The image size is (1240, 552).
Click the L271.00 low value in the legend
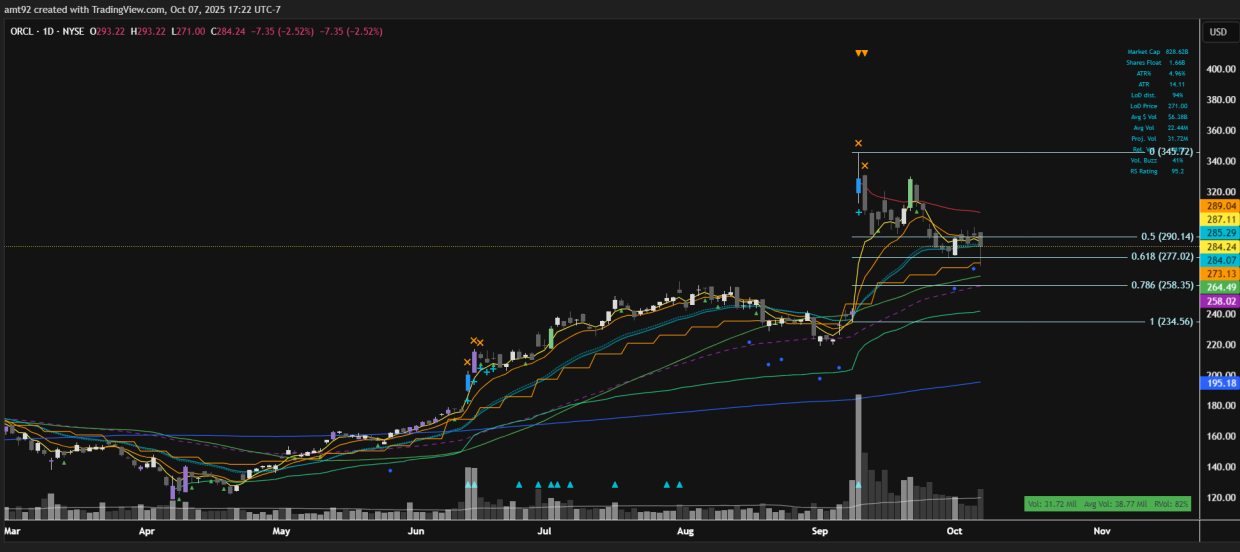pos(190,32)
